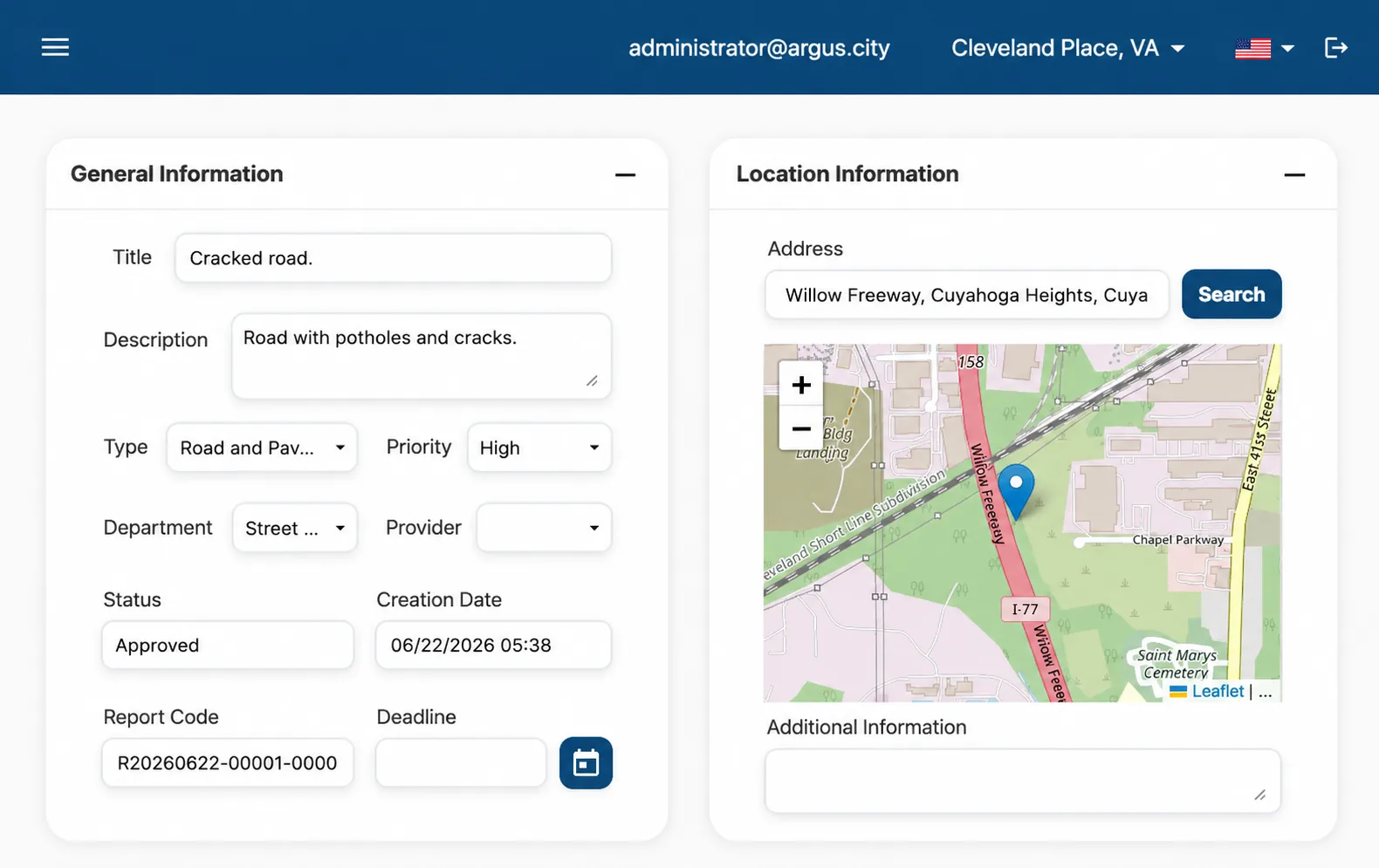This screenshot has height=868, width=1379.
Task: Click the Creation Date field
Action: tap(493, 645)
